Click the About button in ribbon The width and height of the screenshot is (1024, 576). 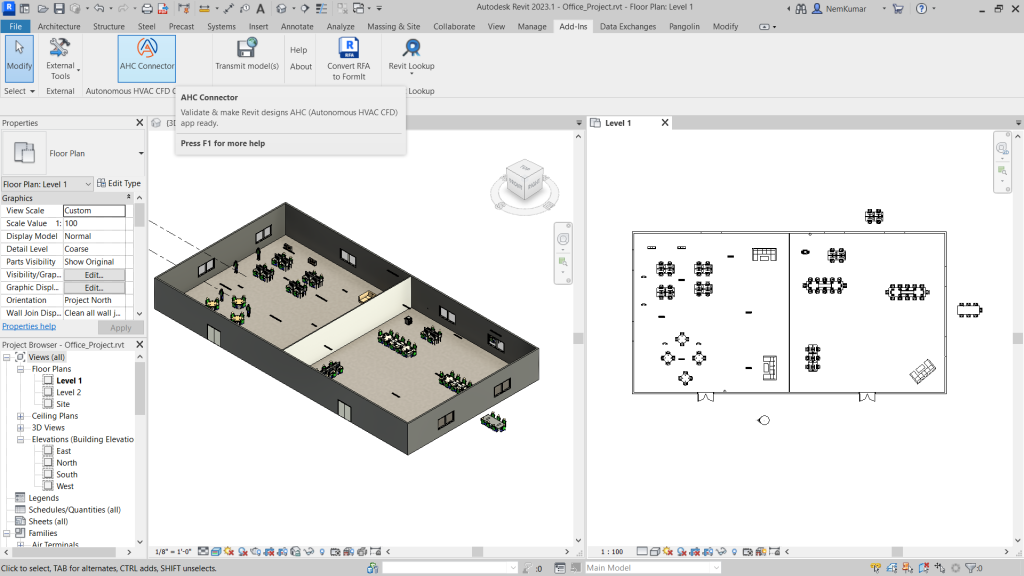(301, 67)
